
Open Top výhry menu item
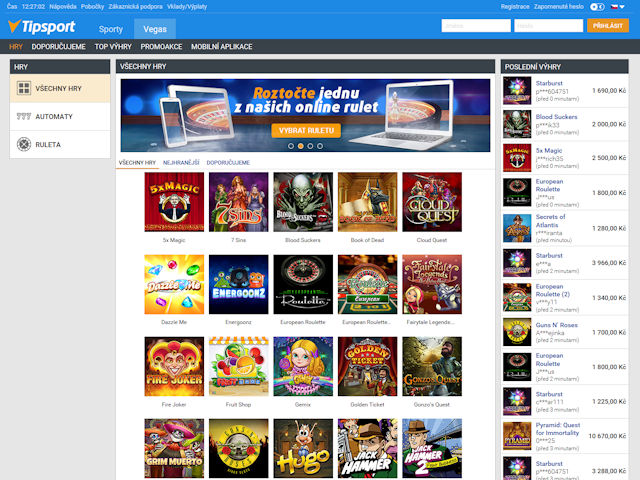(113, 47)
